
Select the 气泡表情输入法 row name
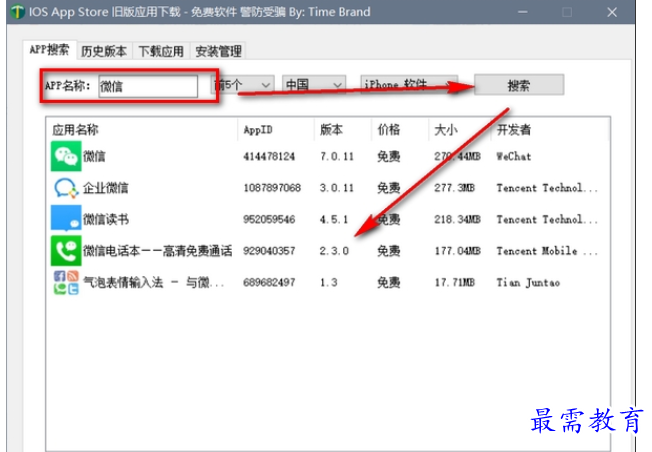point(153,282)
